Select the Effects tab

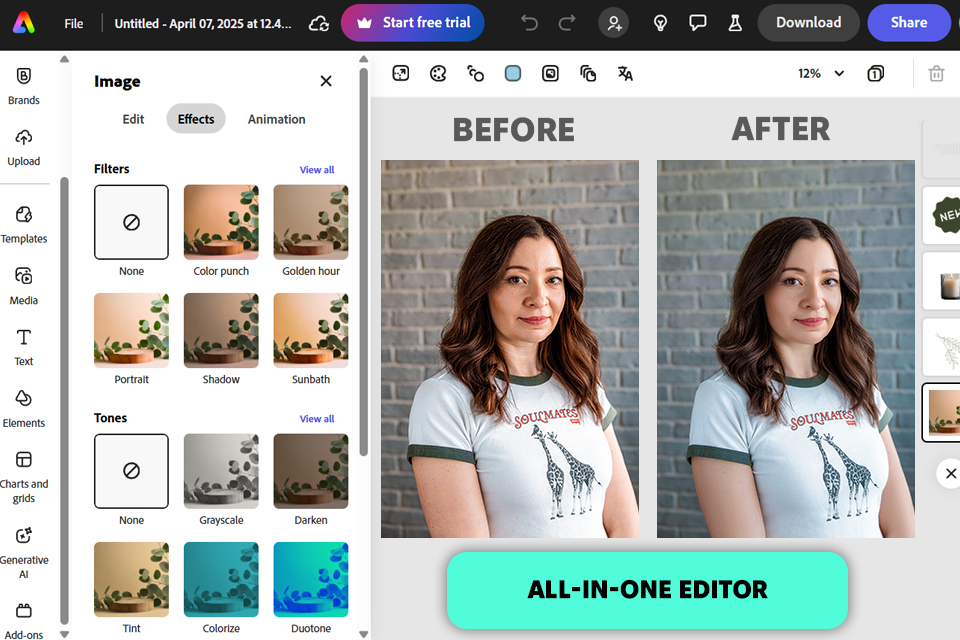[196, 119]
